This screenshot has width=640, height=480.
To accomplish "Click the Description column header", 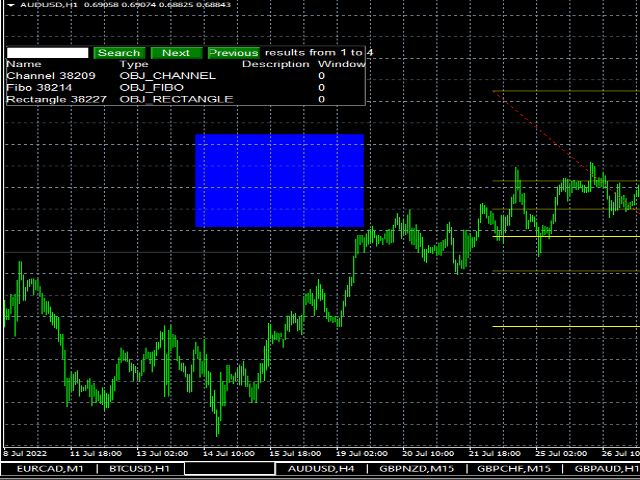I will pyautogui.click(x=276, y=64).
